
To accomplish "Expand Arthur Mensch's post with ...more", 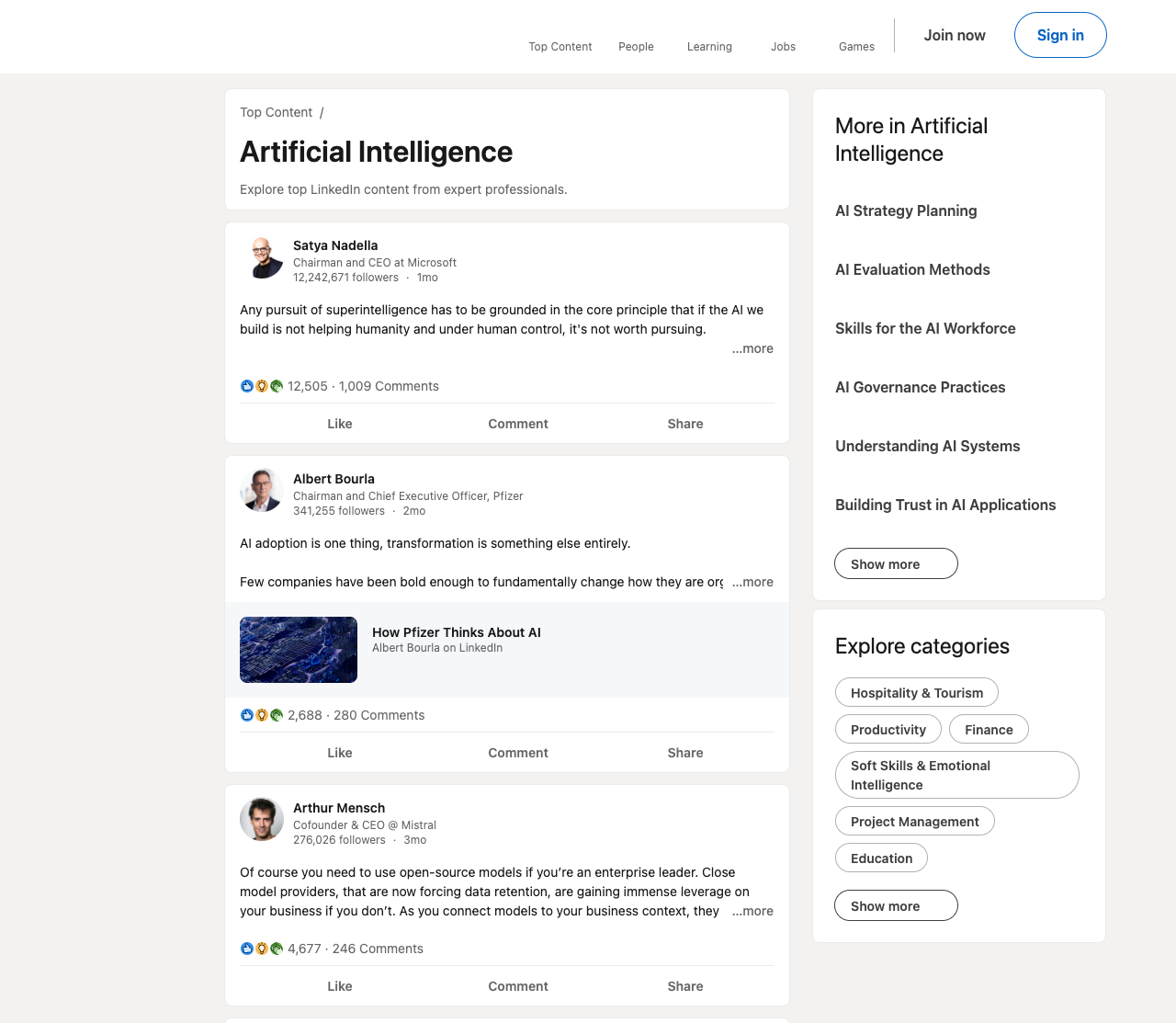I will pos(752,911).
